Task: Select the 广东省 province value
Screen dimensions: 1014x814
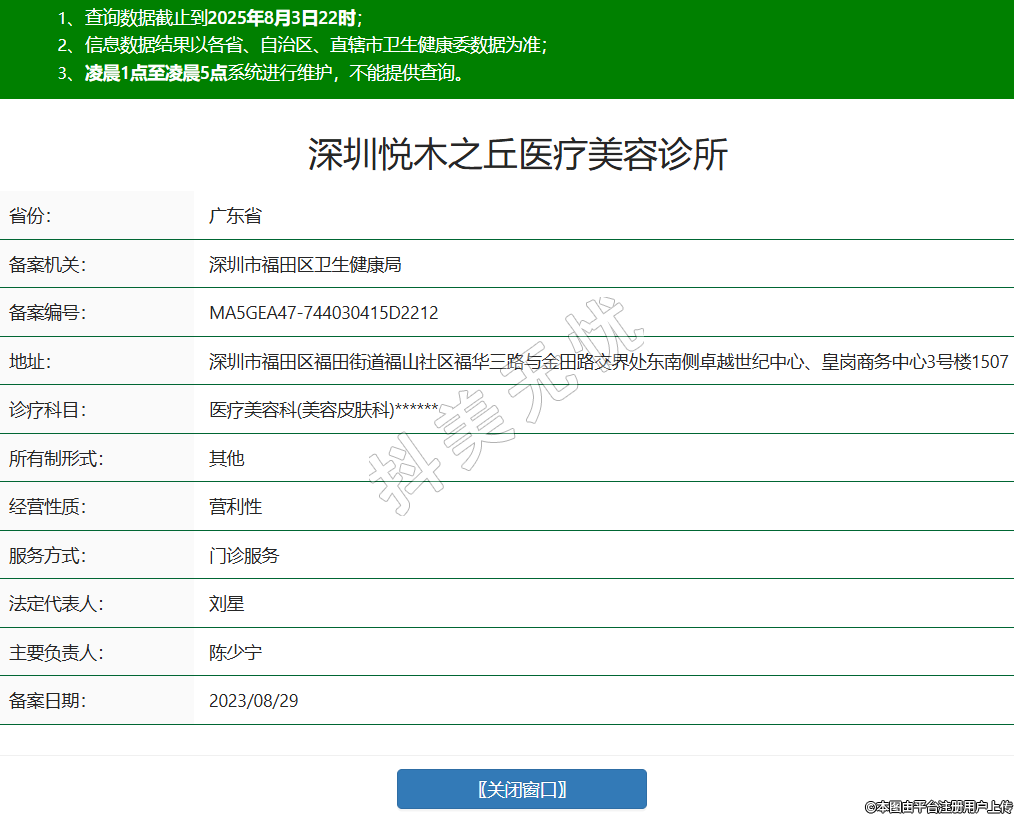Action: (x=235, y=216)
